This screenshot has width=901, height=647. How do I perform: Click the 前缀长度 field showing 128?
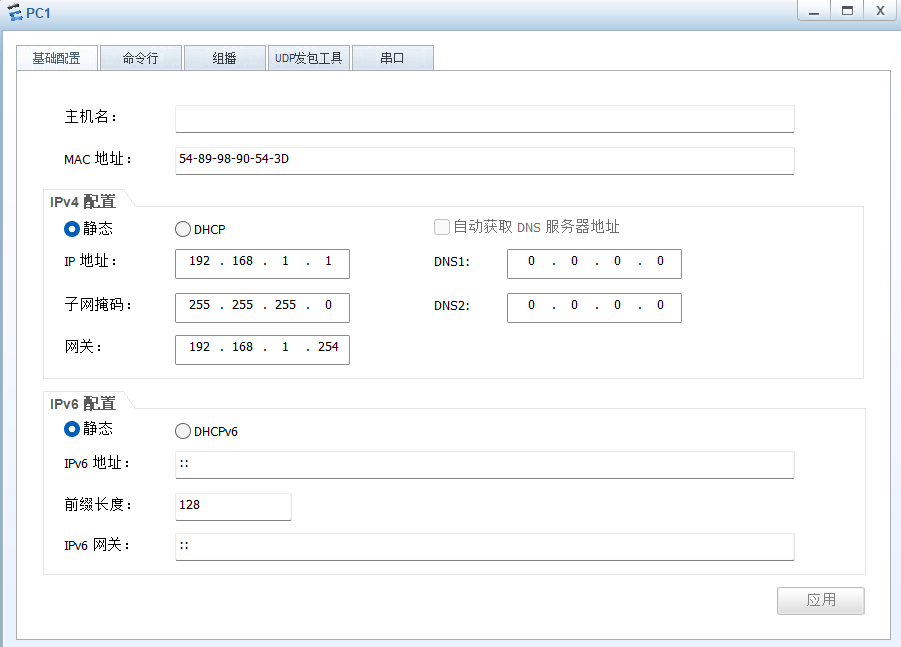(x=233, y=507)
